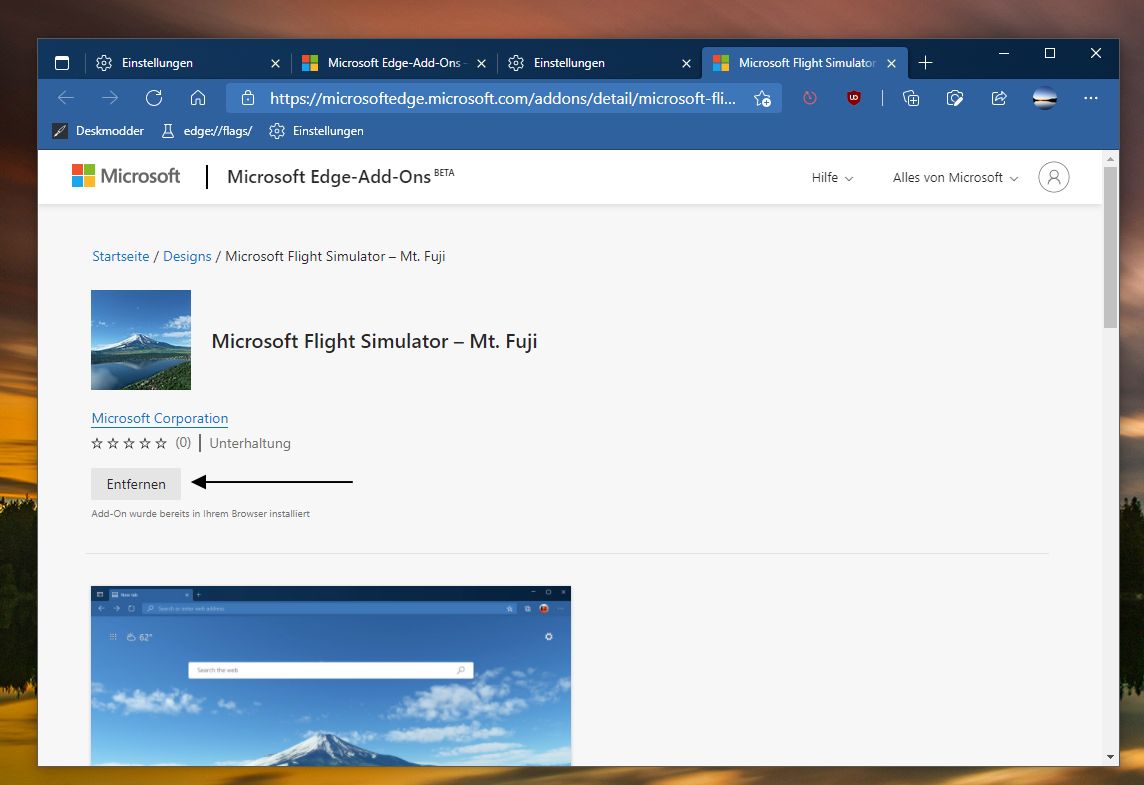Viewport: 1144px width, 785px height.
Task: Close the Microsoft Flight Simulator tab
Action: [x=892, y=63]
